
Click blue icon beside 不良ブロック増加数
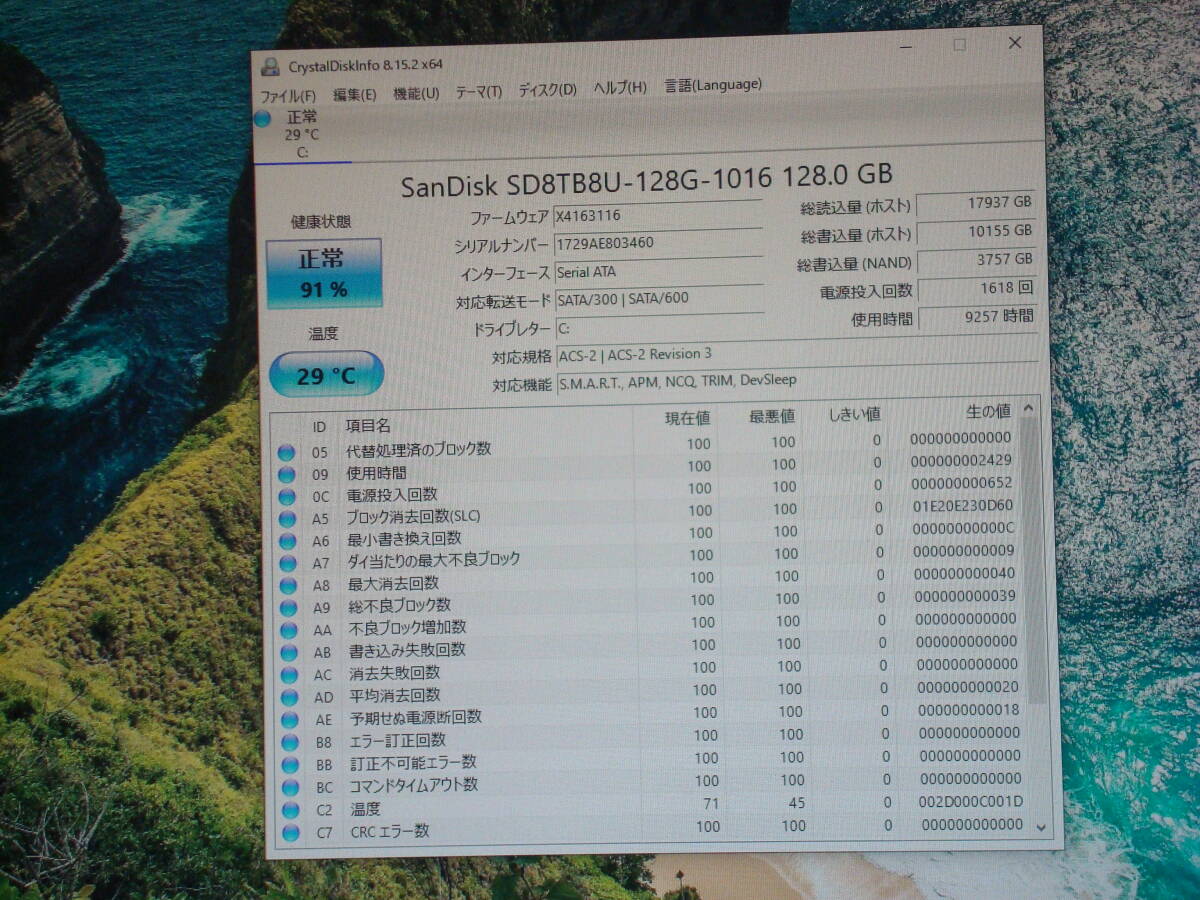tap(290, 626)
